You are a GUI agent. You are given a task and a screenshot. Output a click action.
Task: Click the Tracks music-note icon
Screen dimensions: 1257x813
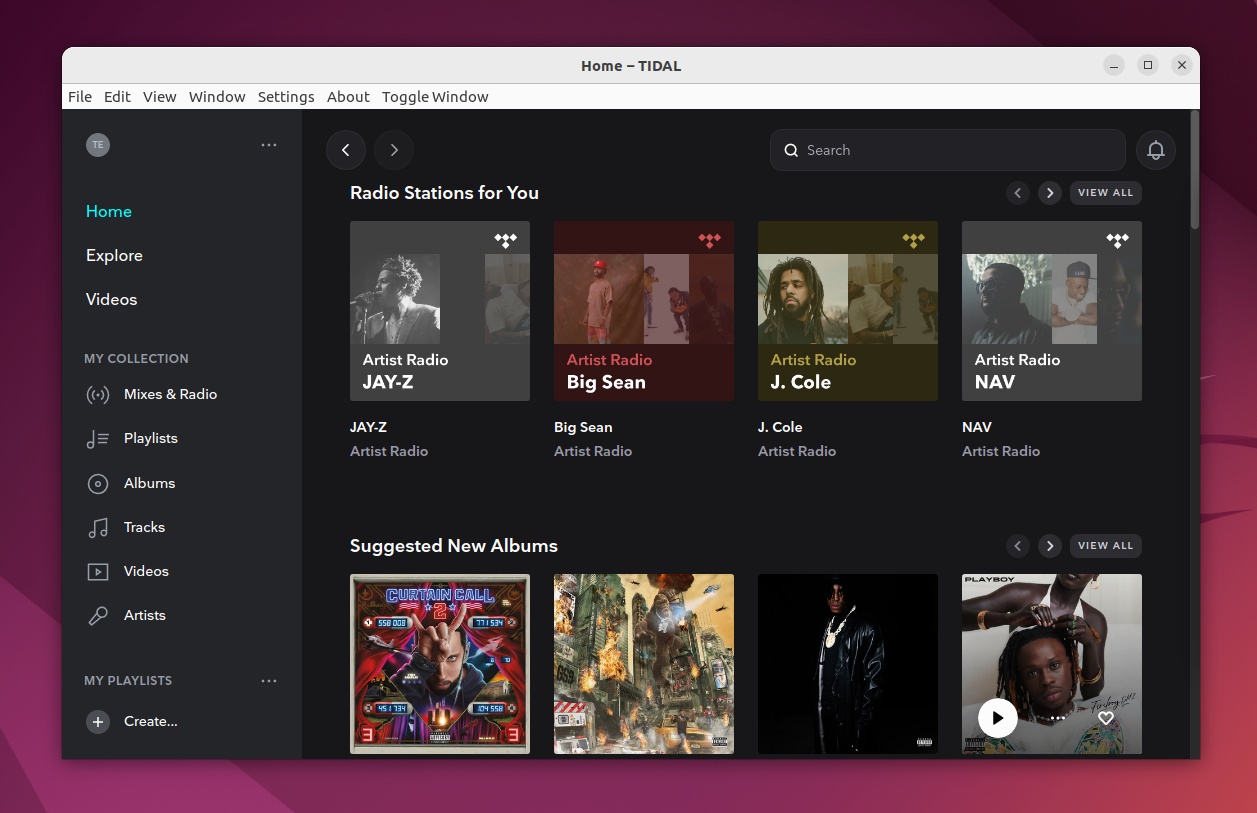coord(97,527)
